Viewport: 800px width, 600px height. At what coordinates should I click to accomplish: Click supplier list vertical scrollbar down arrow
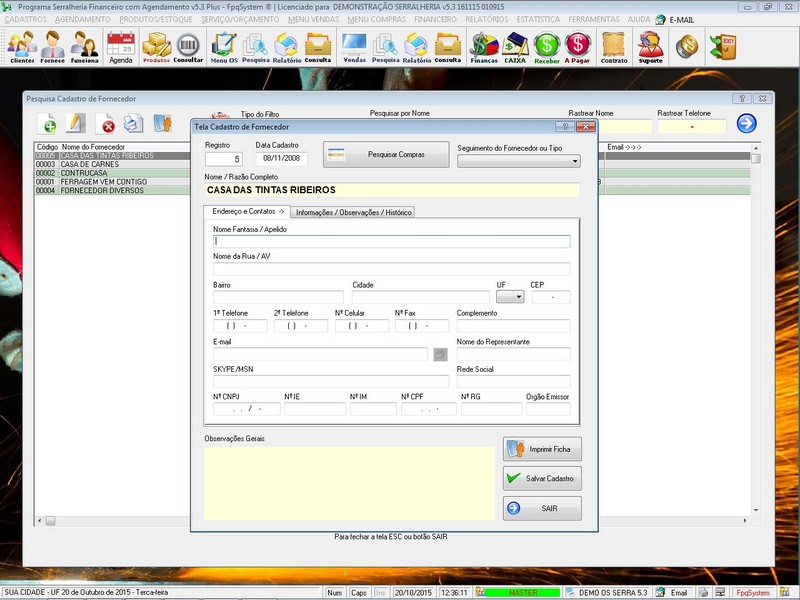coord(756,510)
